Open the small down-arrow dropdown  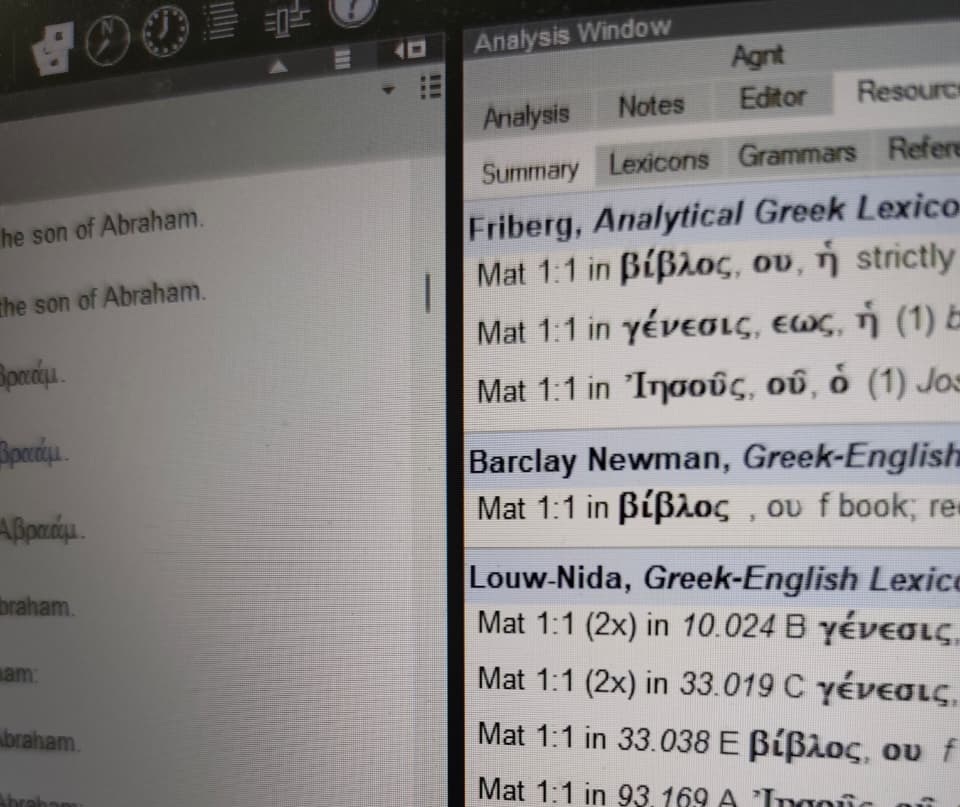[x=390, y=88]
